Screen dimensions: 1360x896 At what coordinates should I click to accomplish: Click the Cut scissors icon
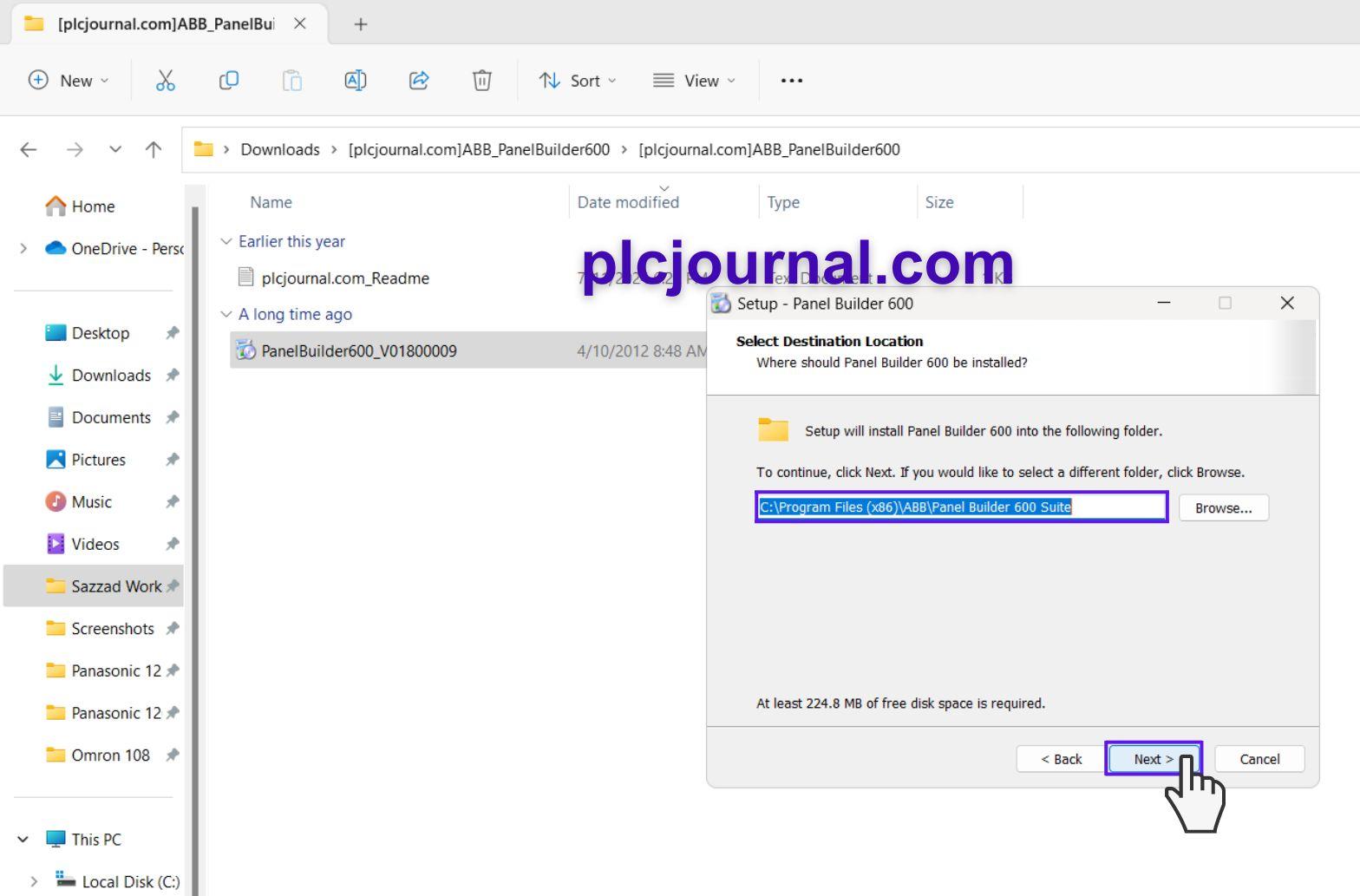point(165,81)
